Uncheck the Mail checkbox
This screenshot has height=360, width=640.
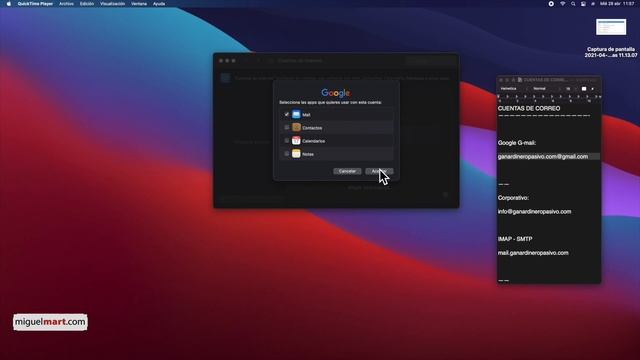(287, 114)
